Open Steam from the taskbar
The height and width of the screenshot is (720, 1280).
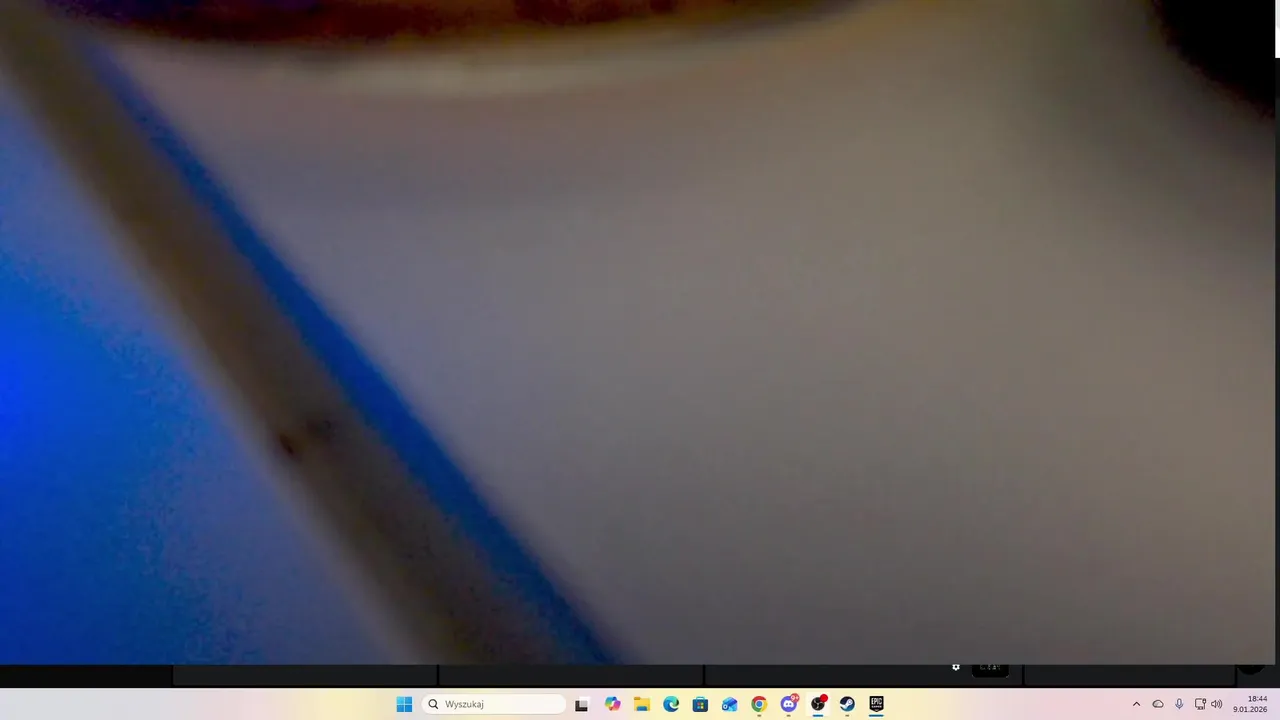pos(847,704)
